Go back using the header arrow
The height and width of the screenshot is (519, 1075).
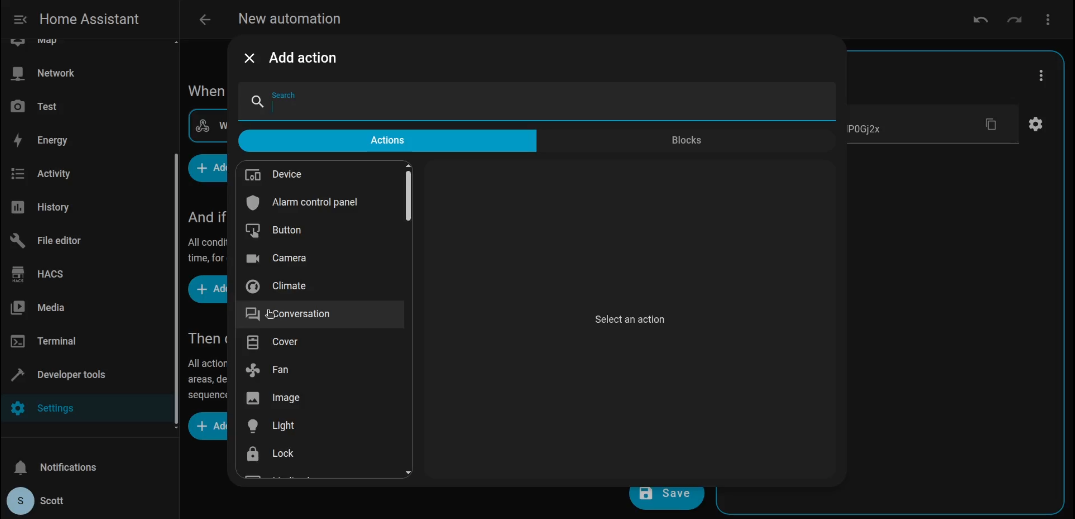[205, 19]
